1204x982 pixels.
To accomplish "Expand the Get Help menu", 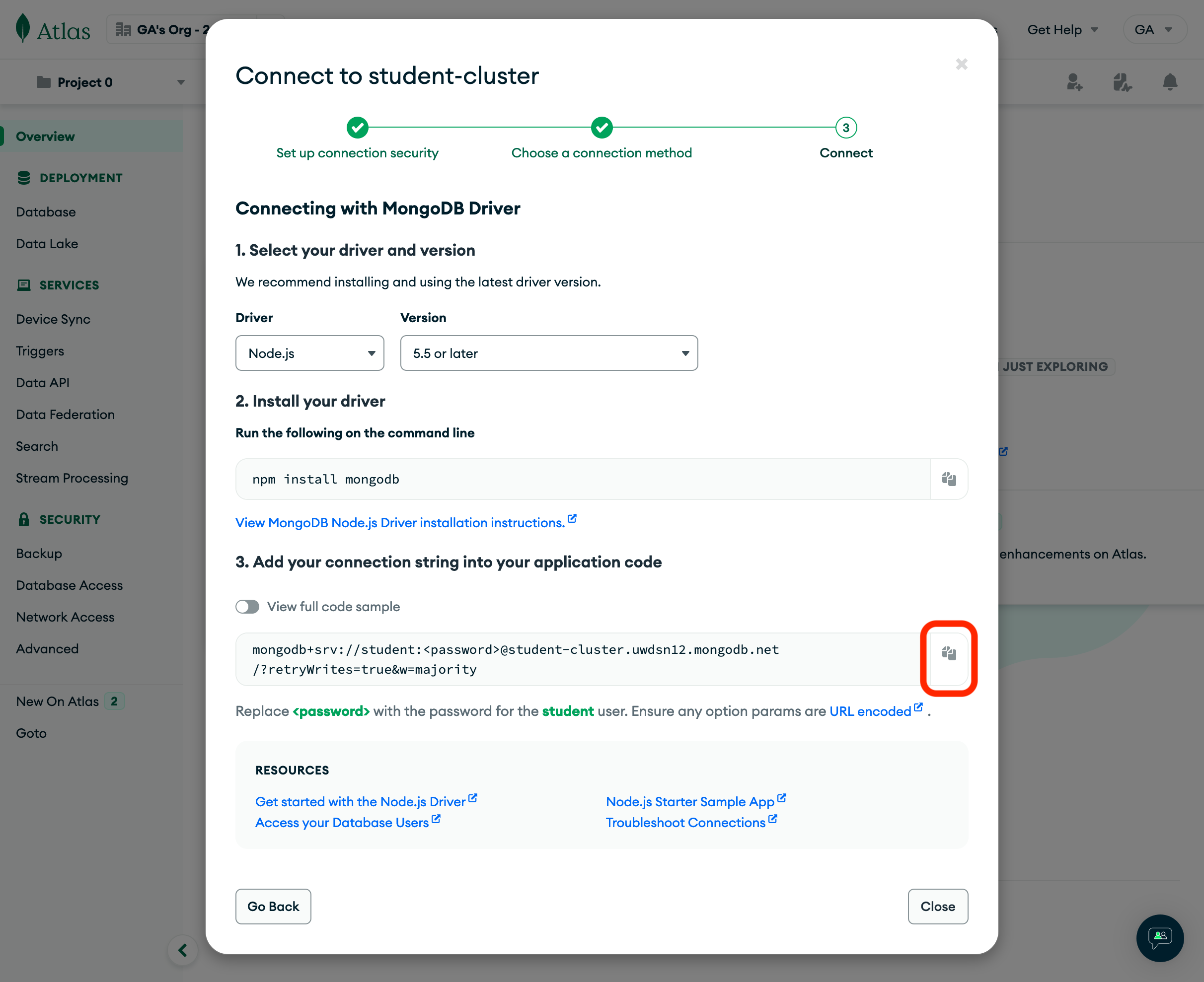I will 1062,30.
